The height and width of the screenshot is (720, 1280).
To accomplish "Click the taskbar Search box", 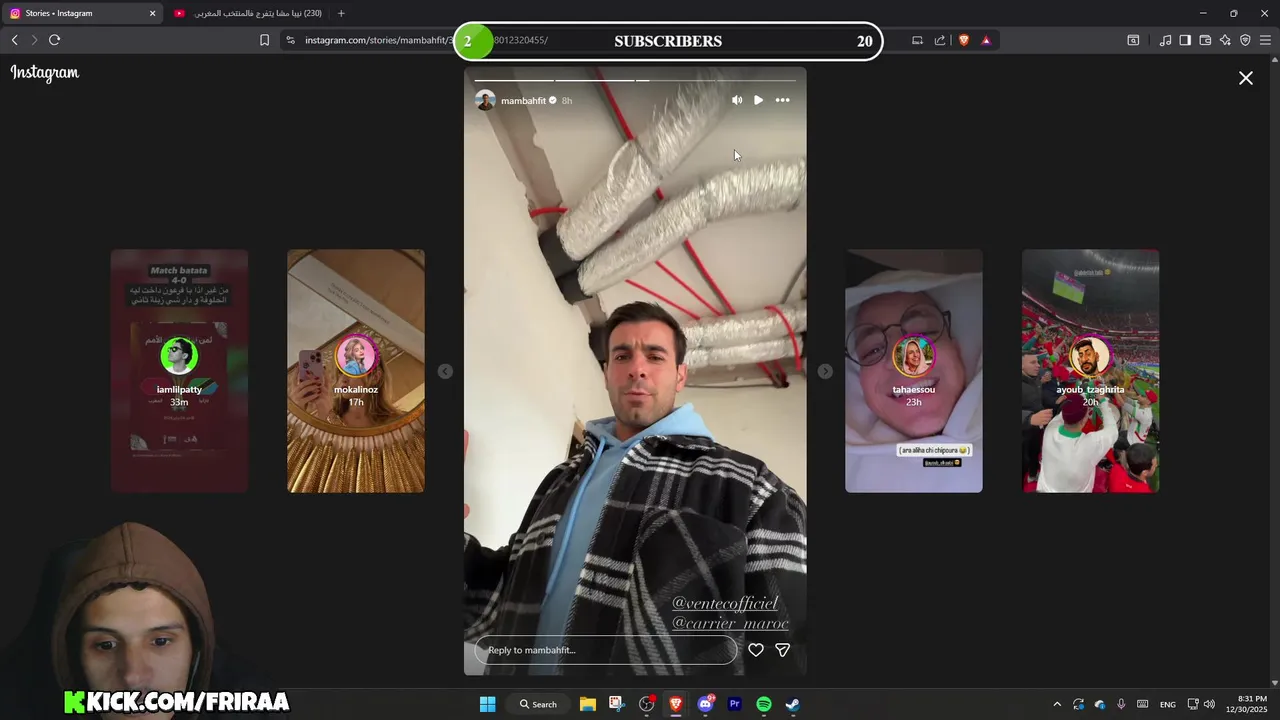I will pyautogui.click(x=538, y=704).
